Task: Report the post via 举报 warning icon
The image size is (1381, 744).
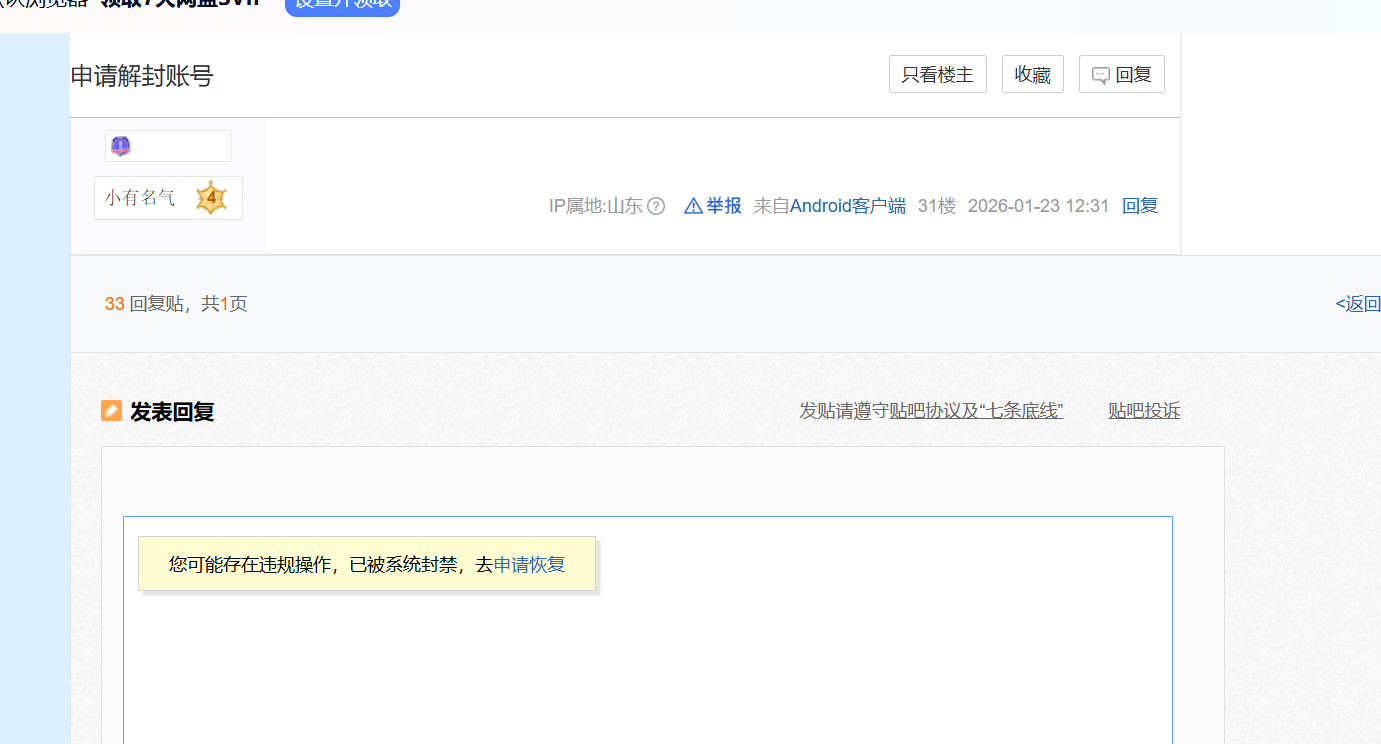Action: click(693, 206)
